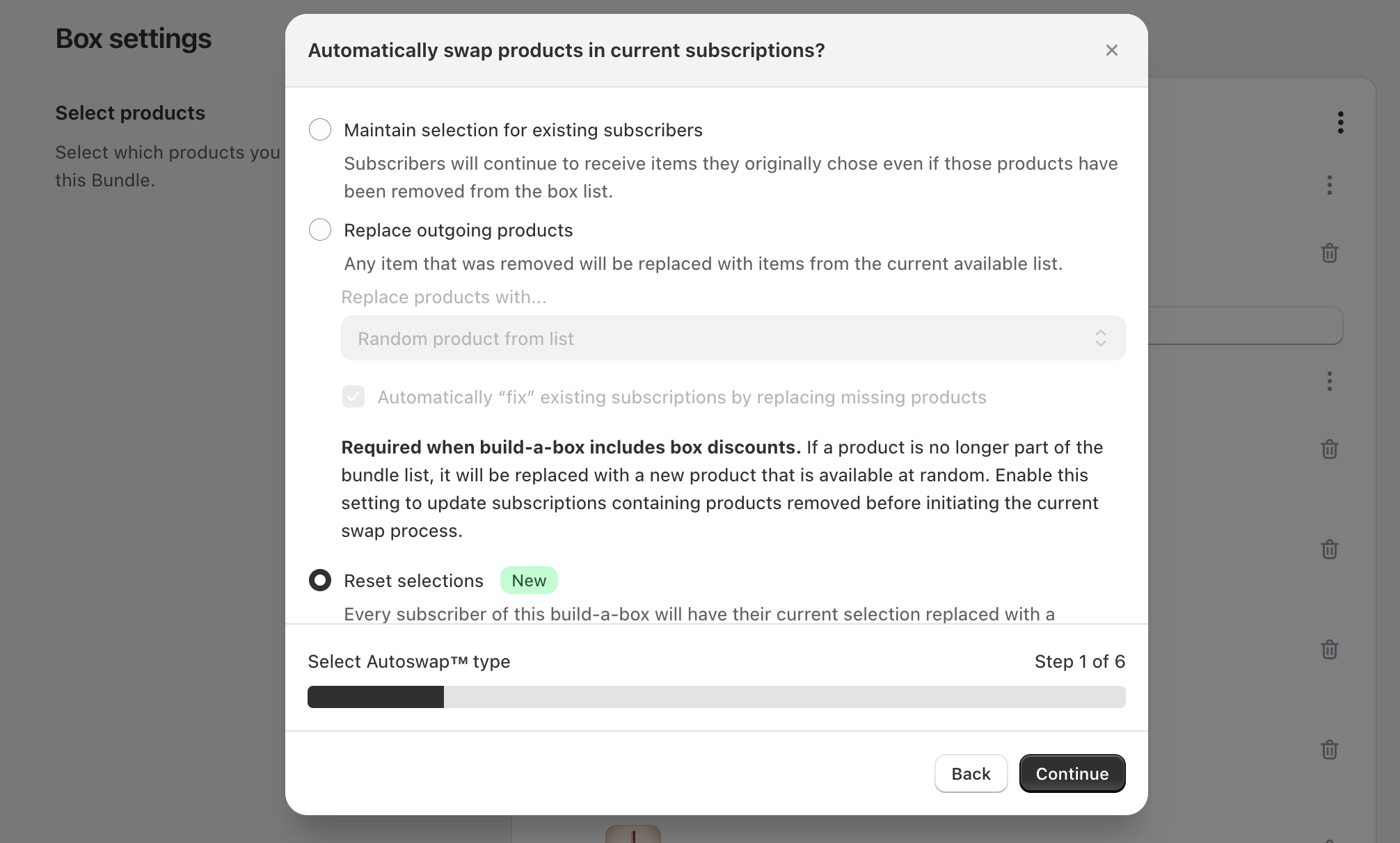This screenshot has height=843, width=1400.
Task: Select Maintain selection for existing subscribers radio
Action: tap(320, 129)
